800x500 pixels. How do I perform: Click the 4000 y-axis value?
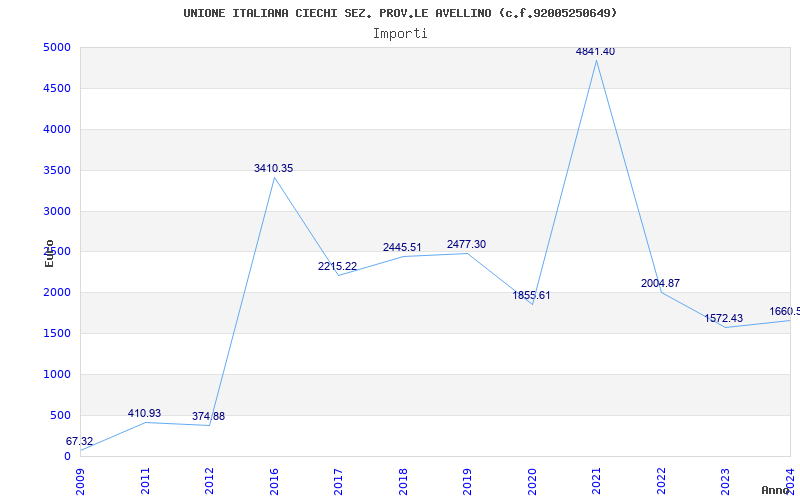pyautogui.click(x=57, y=130)
